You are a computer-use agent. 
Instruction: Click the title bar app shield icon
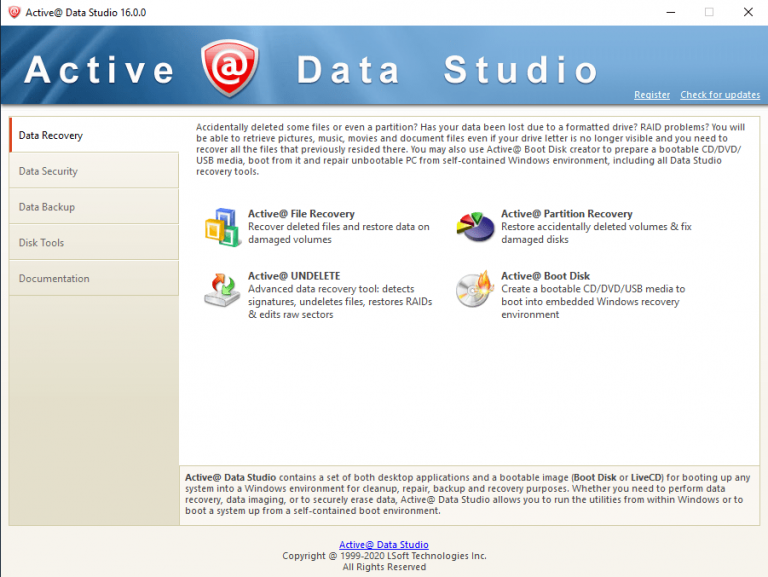coord(14,12)
